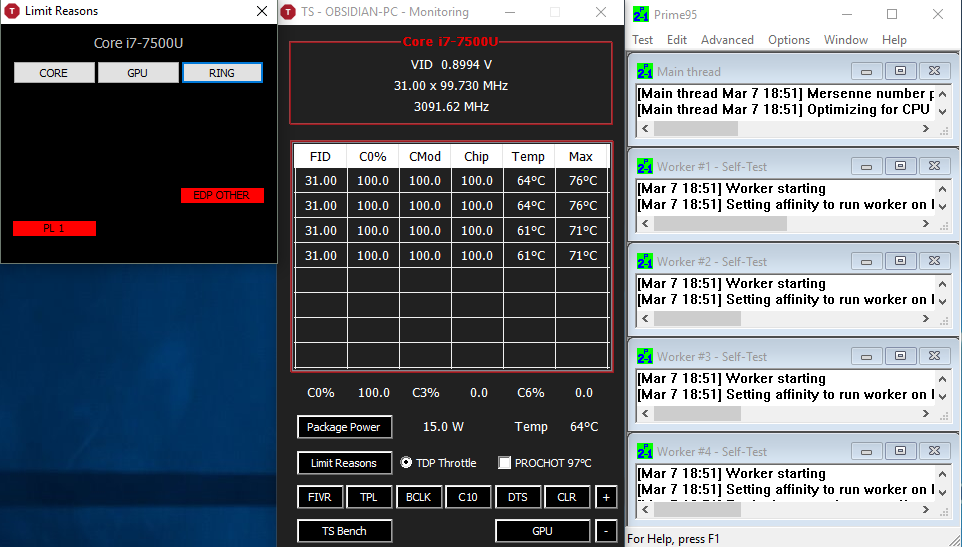Click the CLR button to reset max temps
This screenshot has width=962, height=547.
click(x=567, y=497)
